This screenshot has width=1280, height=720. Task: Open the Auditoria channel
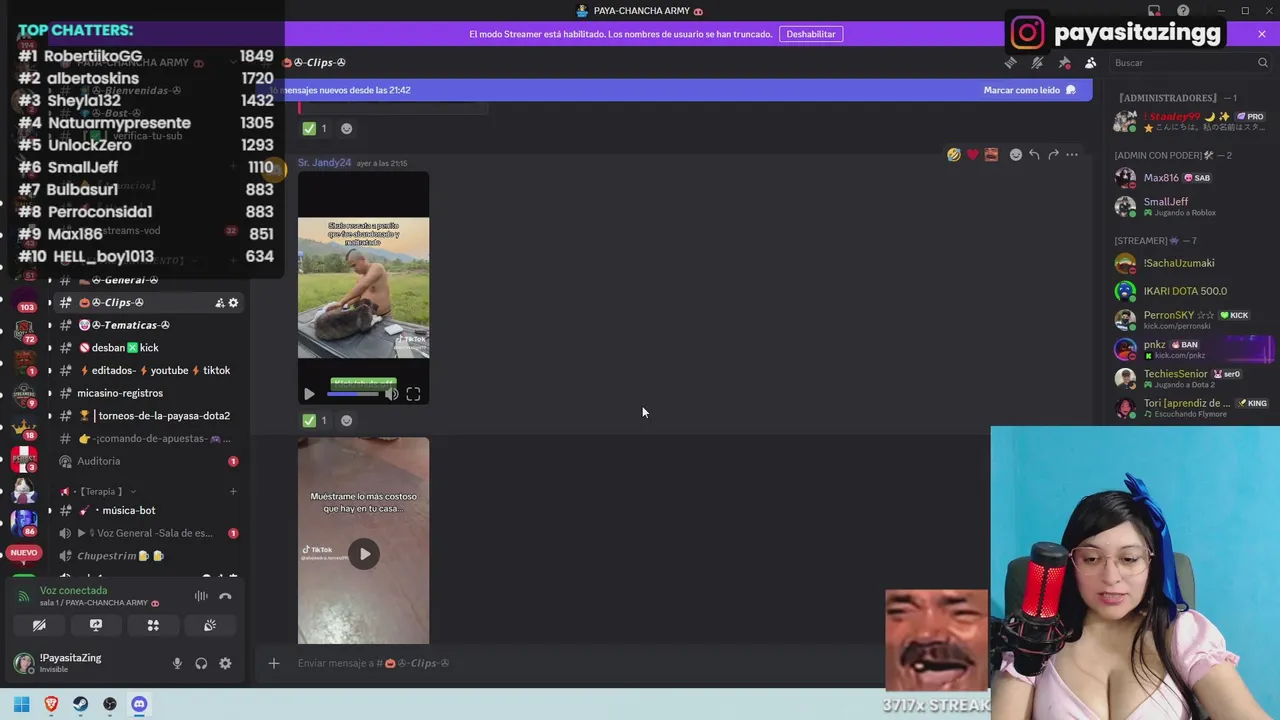click(x=150, y=461)
